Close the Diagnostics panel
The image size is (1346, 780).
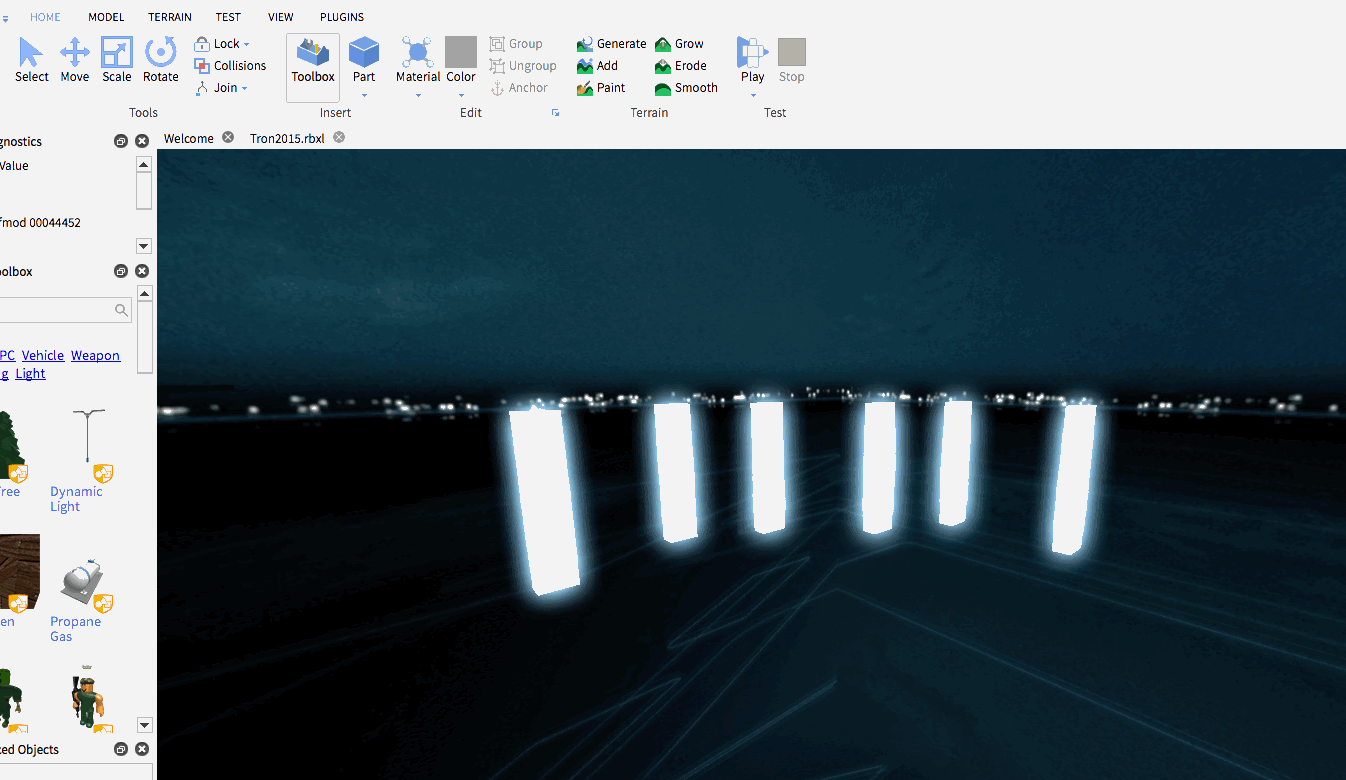point(142,141)
